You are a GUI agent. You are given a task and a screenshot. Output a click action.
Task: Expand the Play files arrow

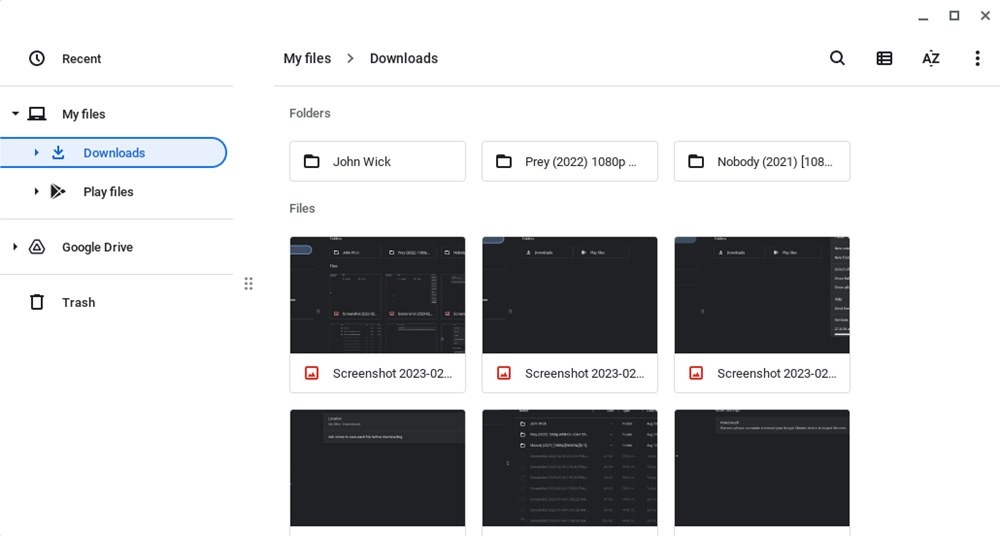(36, 191)
